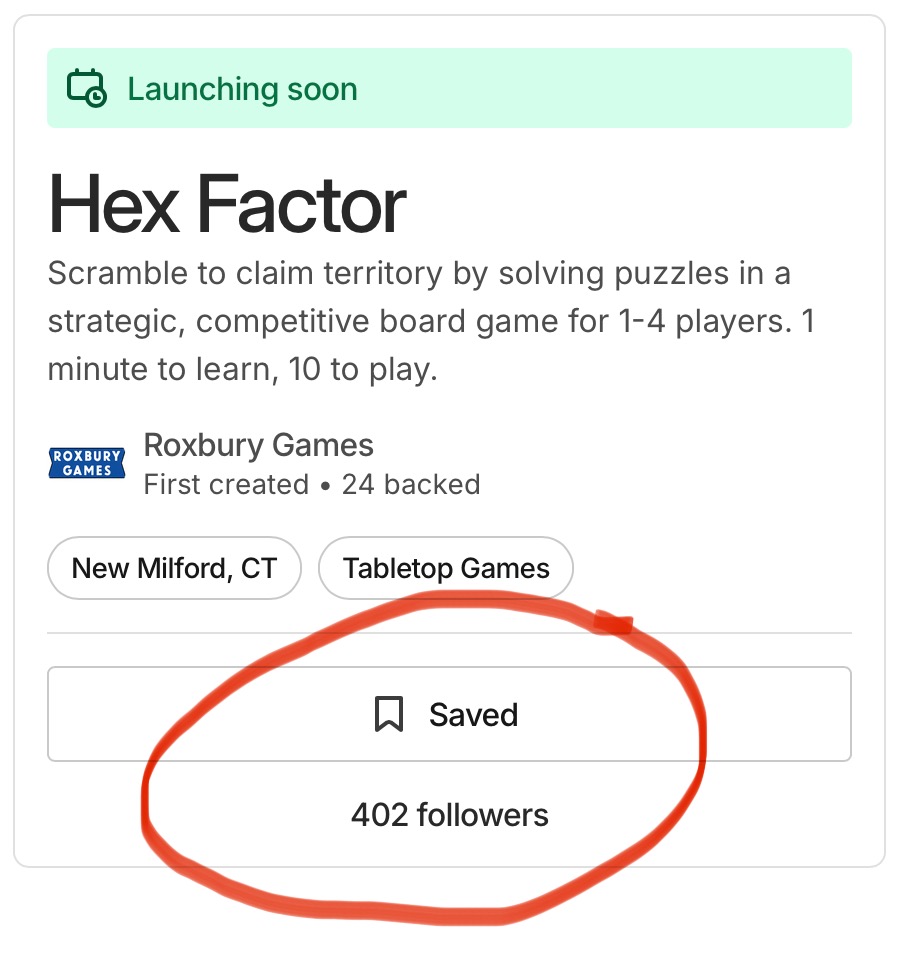Click the "minute to learn, 10 to play" text

pyautogui.click(x=243, y=370)
